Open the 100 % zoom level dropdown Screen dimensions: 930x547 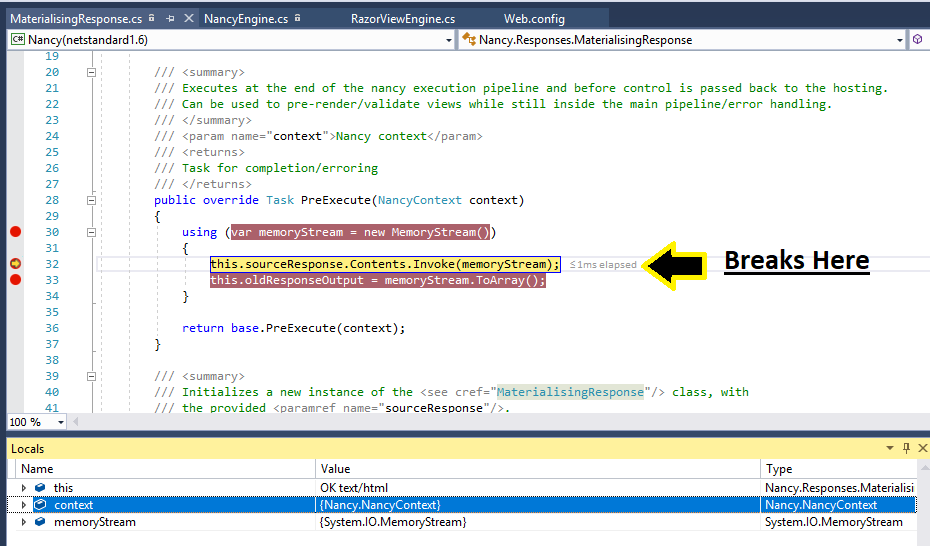pos(60,422)
